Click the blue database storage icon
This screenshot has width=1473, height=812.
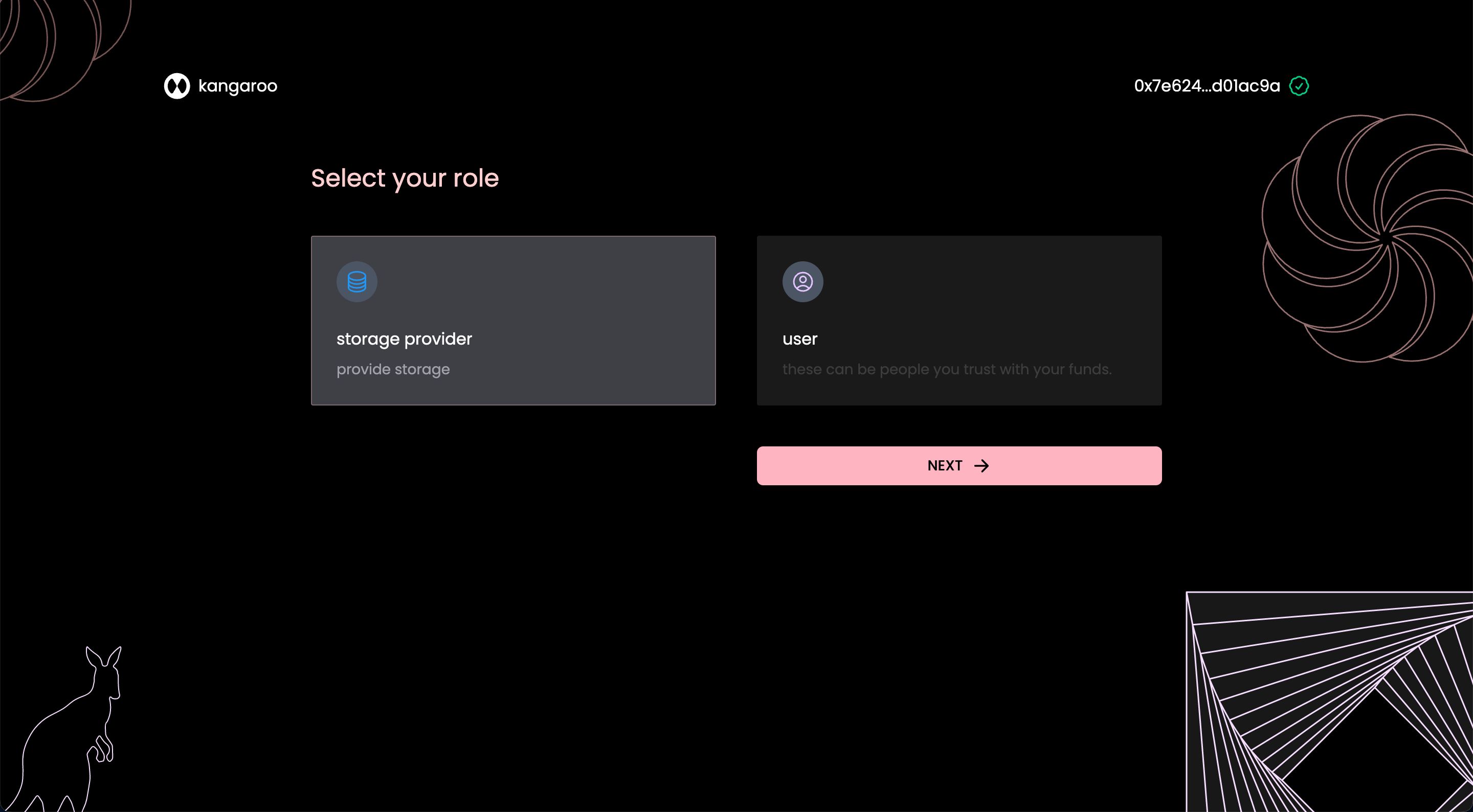tap(357, 281)
